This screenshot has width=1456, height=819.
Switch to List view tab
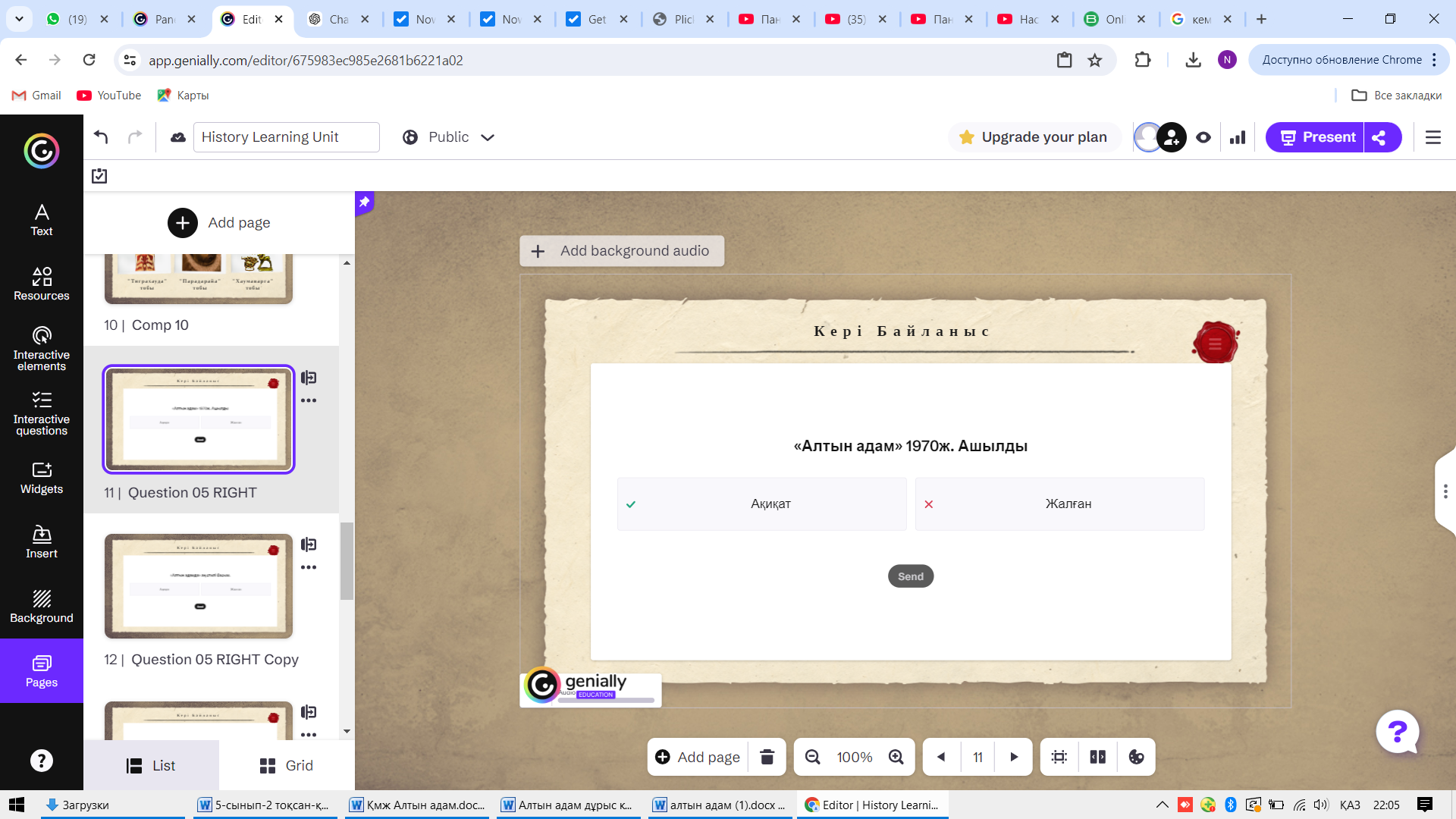coord(151,765)
